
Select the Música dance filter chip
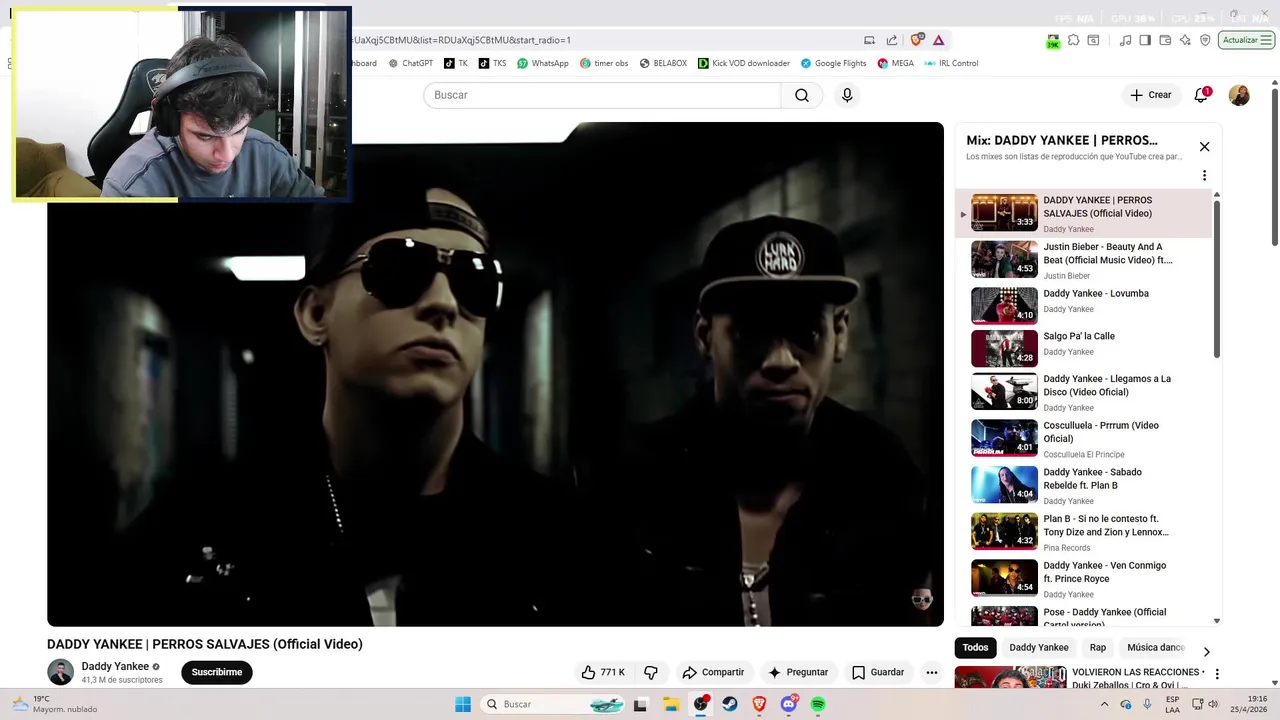pos(1156,647)
